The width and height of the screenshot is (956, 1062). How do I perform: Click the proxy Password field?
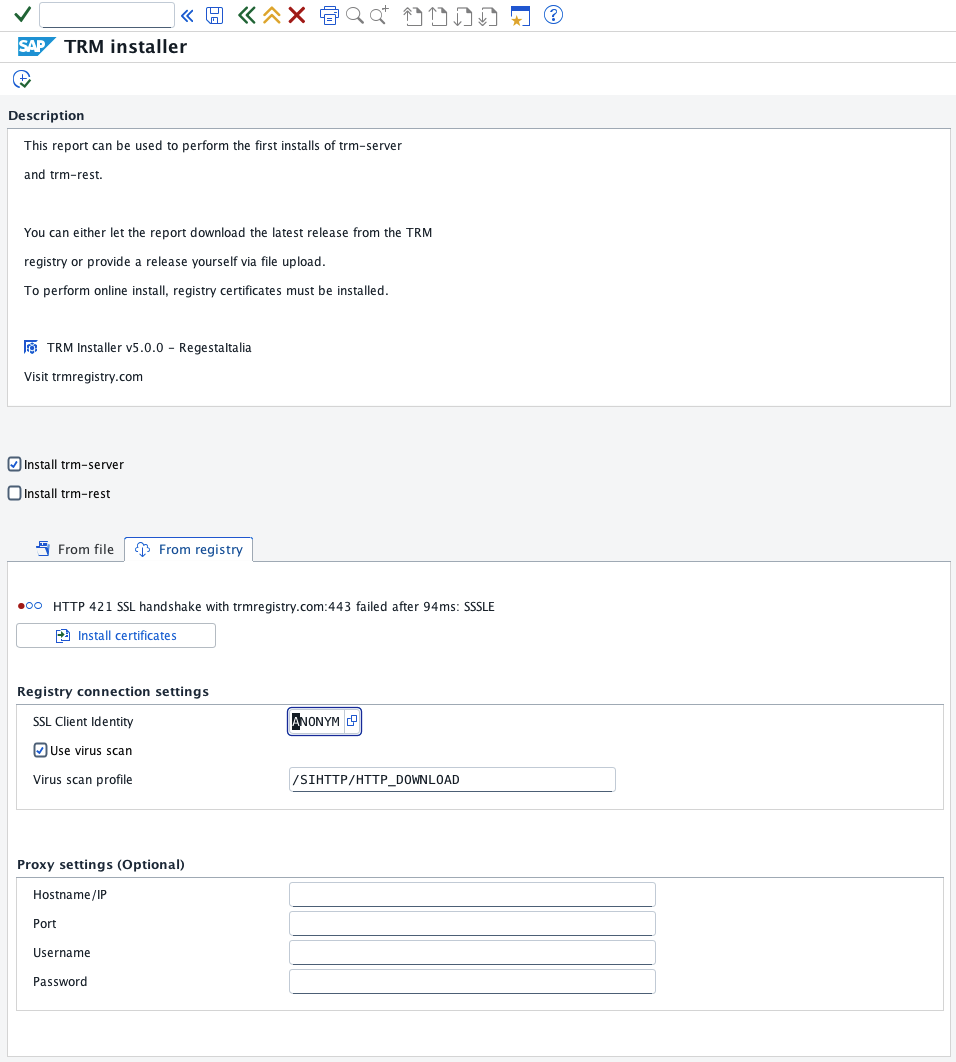(x=472, y=981)
